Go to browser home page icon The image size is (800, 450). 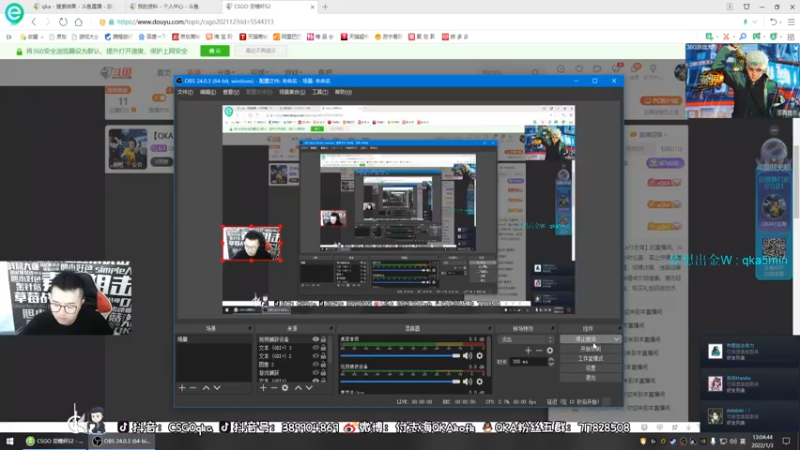[x=79, y=22]
